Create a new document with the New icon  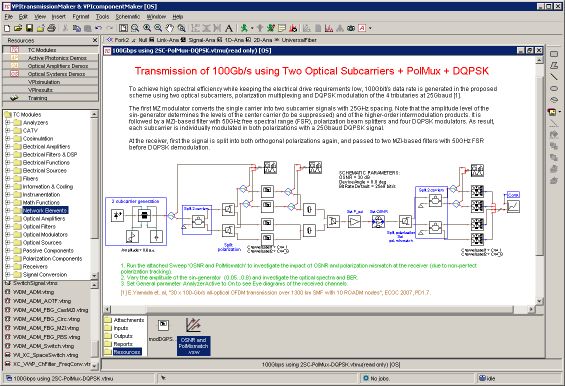(7, 28)
